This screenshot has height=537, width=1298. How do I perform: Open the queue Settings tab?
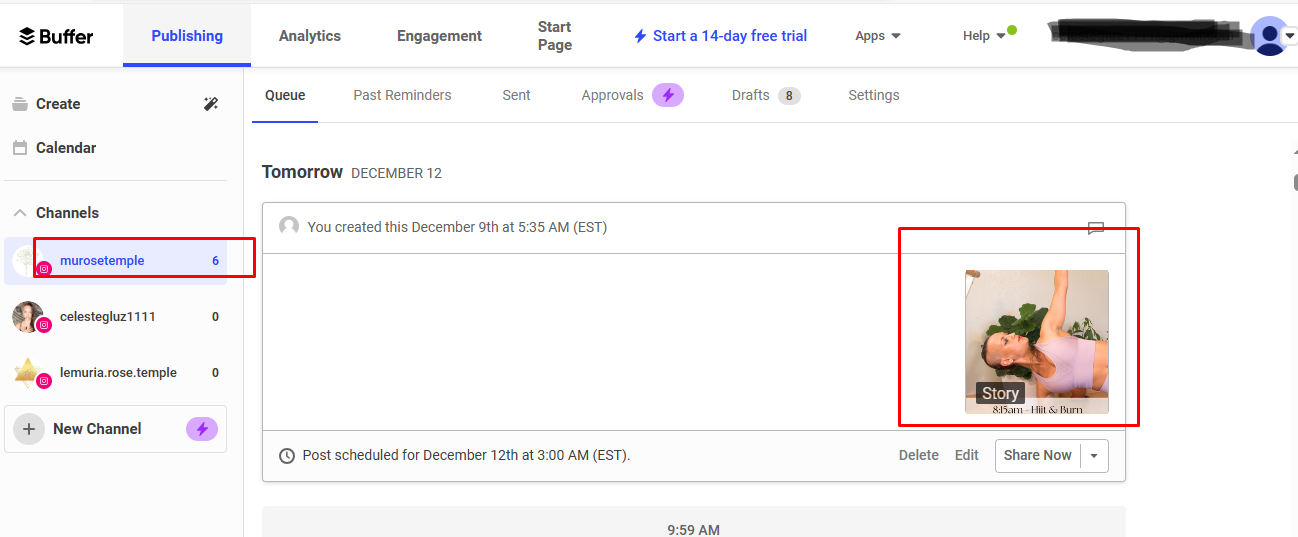pos(874,95)
